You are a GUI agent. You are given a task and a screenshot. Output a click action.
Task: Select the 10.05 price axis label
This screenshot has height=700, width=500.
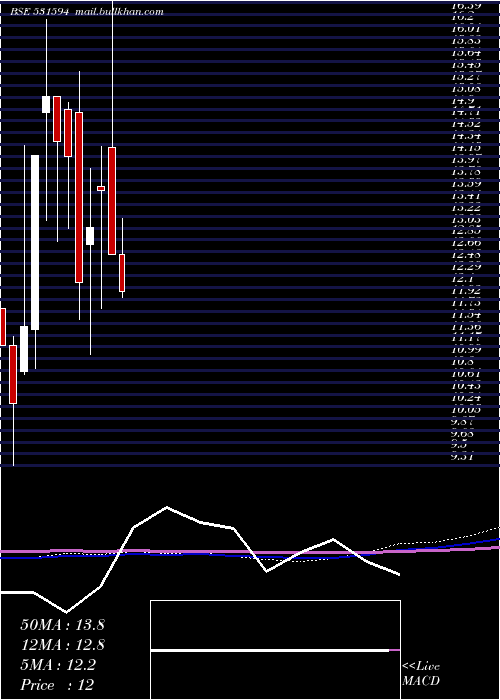pyautogui.click(x=467, y=410)
